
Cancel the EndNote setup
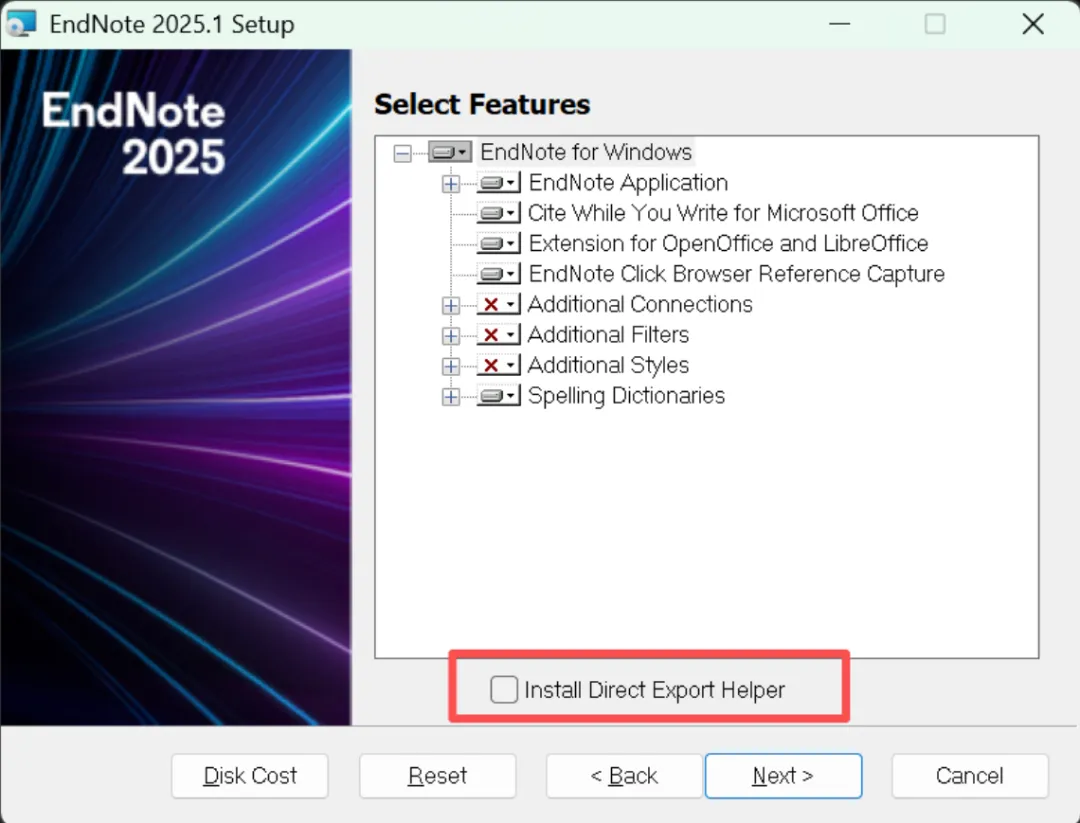970,775
